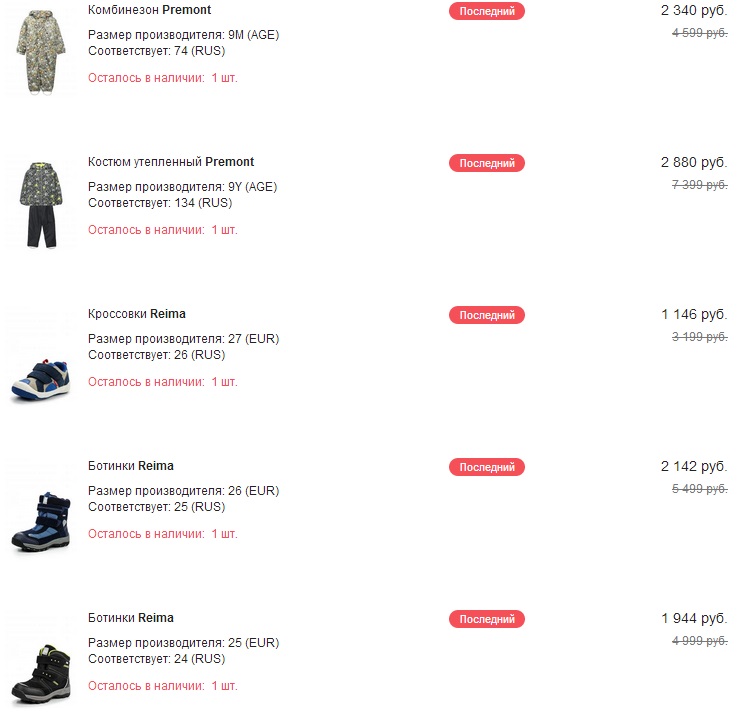Open the Ботинки Reima title, size 26 EUR
Viewport: 739px width, 726px height.
point(131,466)
